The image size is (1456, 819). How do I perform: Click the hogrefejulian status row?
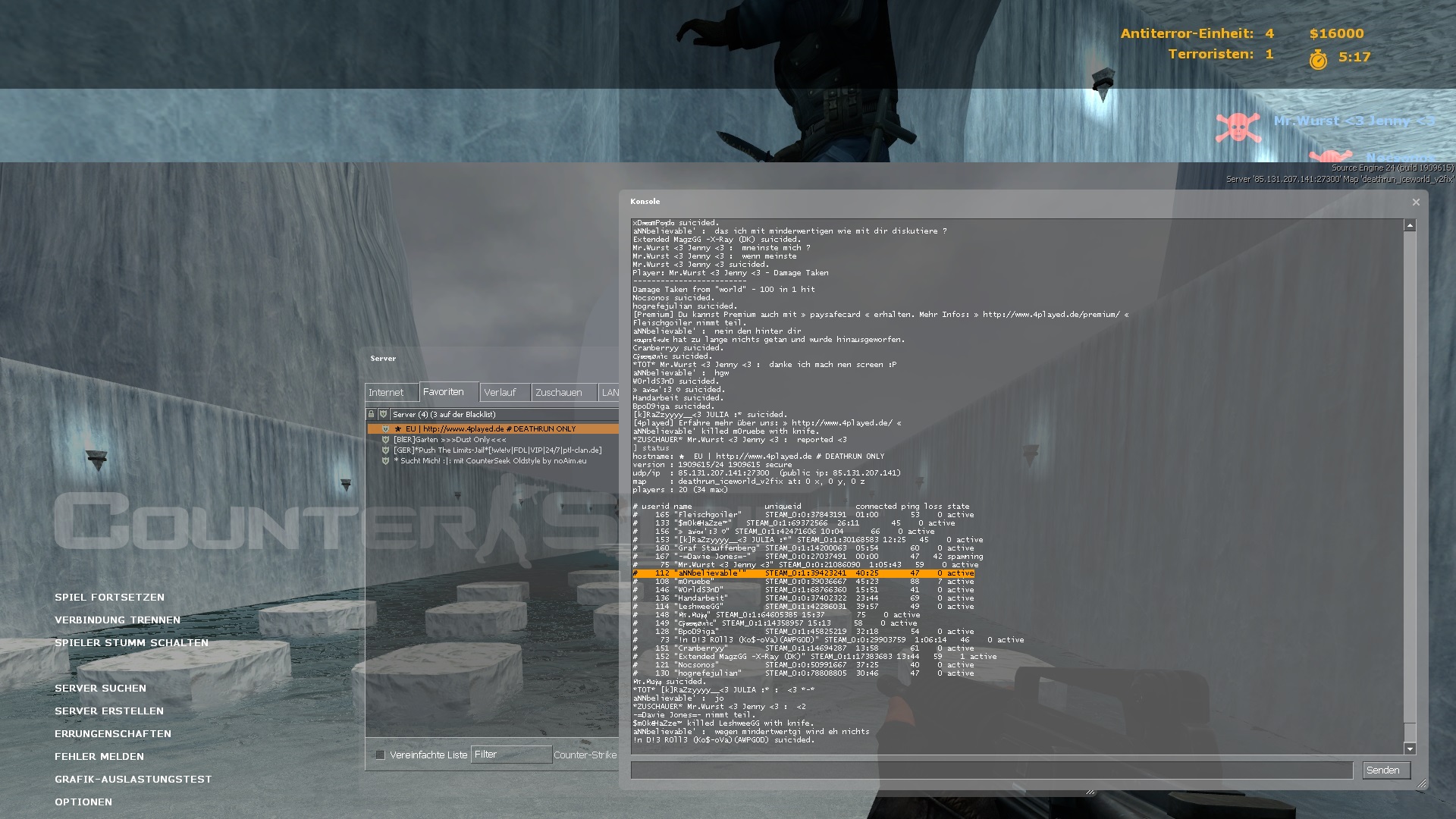(804, 673)
